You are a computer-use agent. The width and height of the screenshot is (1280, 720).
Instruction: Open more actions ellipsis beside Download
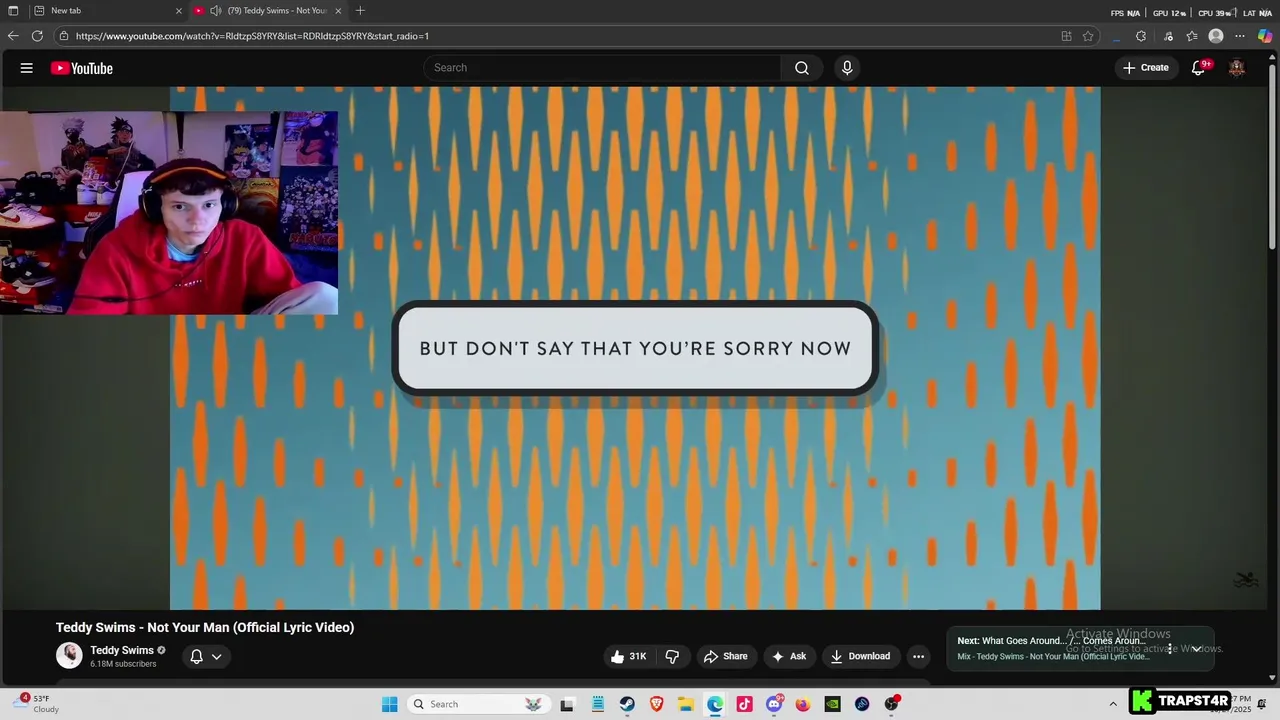[918, 656]
